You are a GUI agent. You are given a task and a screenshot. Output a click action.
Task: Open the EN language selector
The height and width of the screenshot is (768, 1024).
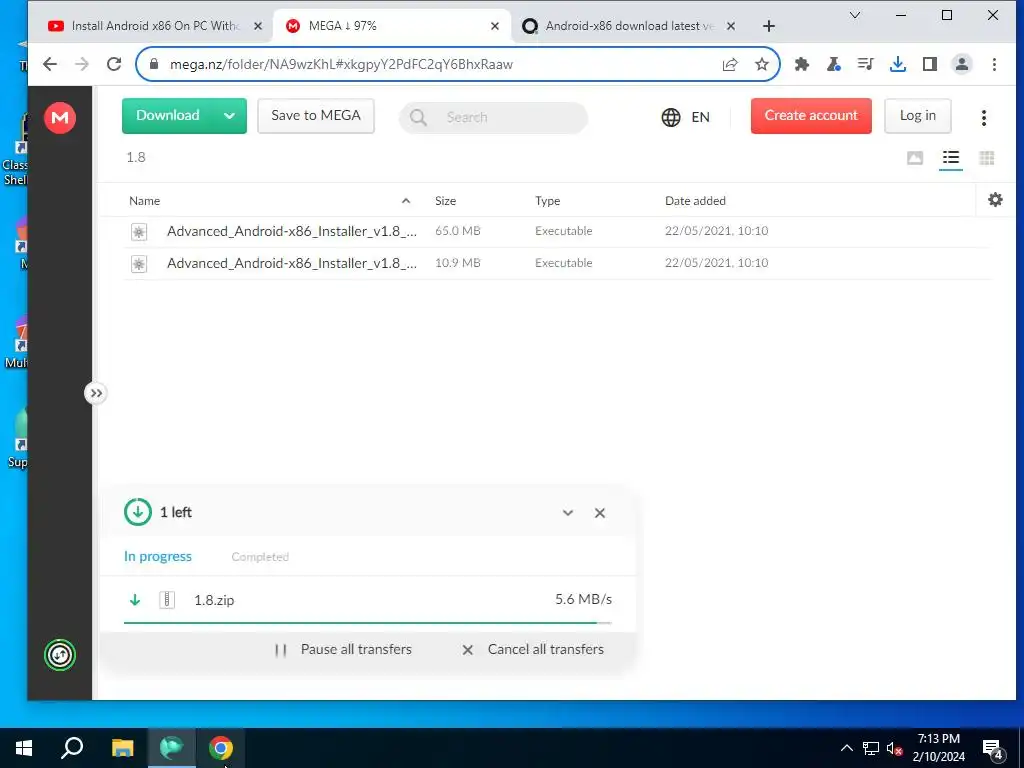[685, 117]
